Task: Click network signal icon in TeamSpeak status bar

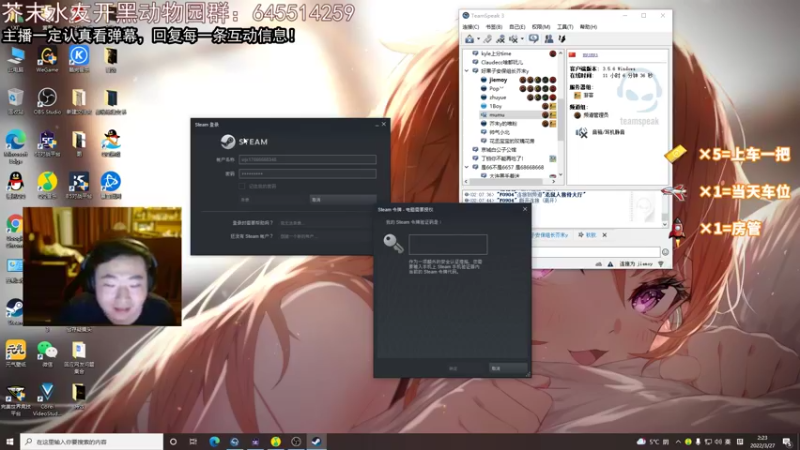Action: pos(661,264)
